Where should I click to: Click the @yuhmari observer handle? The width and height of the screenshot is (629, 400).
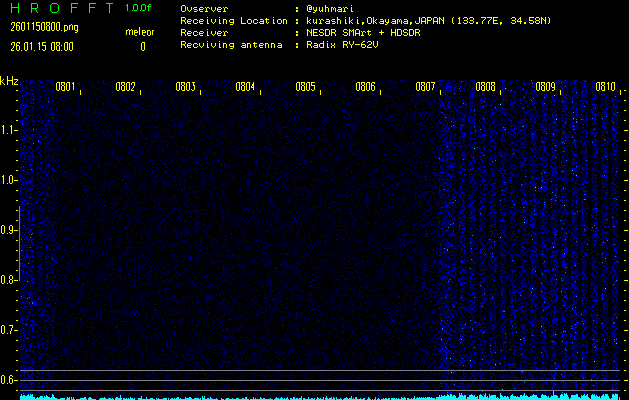click(x=333, y=8)
